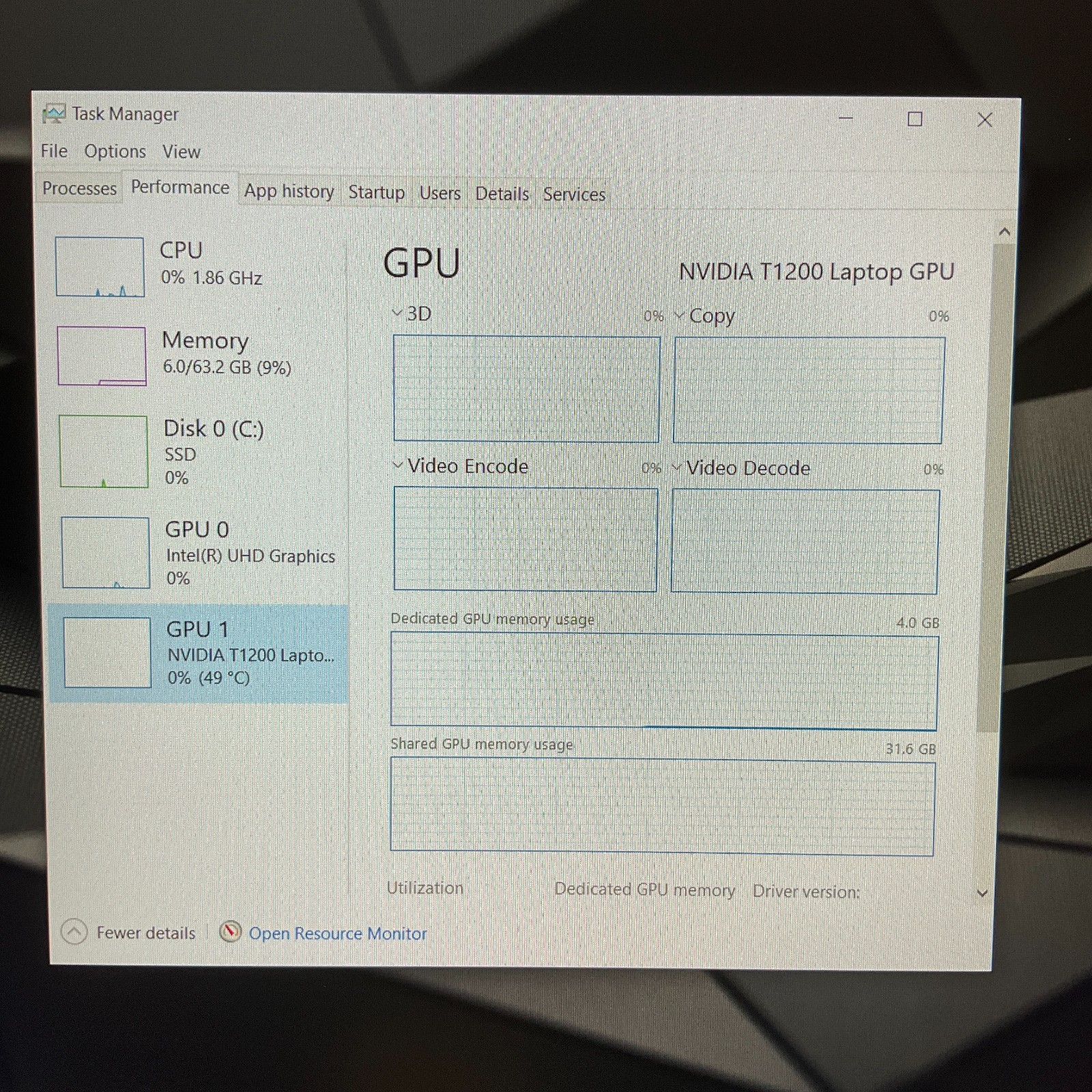
Task: Open the Users tab
Action: 440,194
